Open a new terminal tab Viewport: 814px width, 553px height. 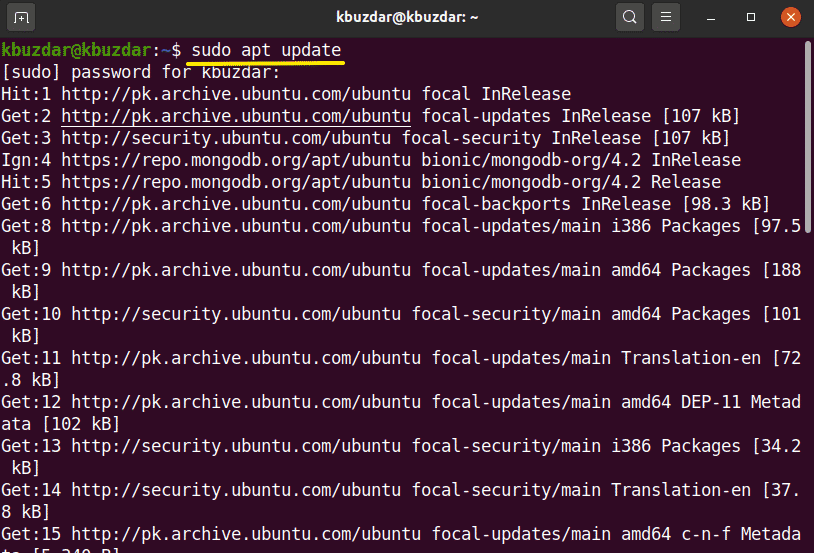(22, 17)
